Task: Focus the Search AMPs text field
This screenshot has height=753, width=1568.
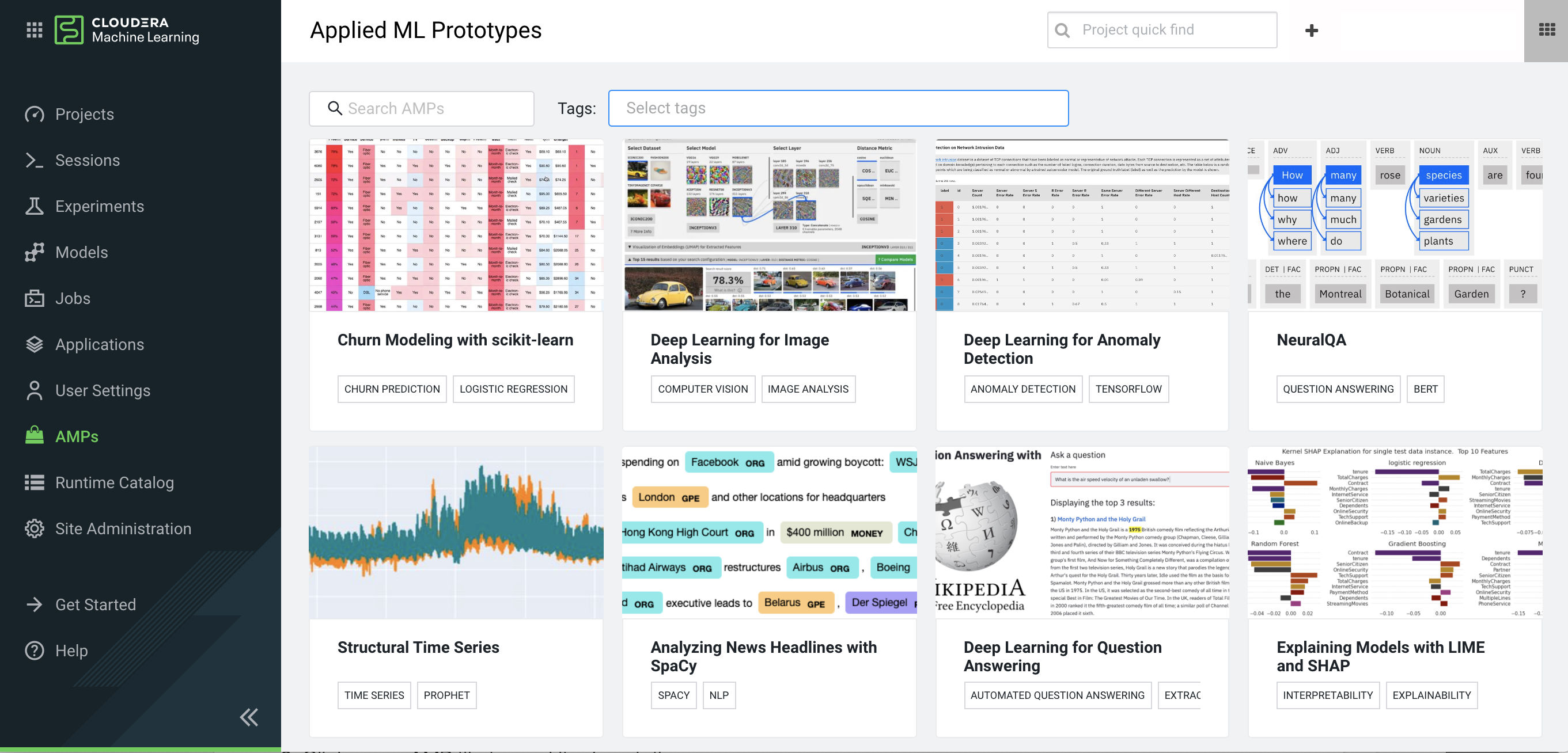Action: pyautogui.click(x=422, y=108)
